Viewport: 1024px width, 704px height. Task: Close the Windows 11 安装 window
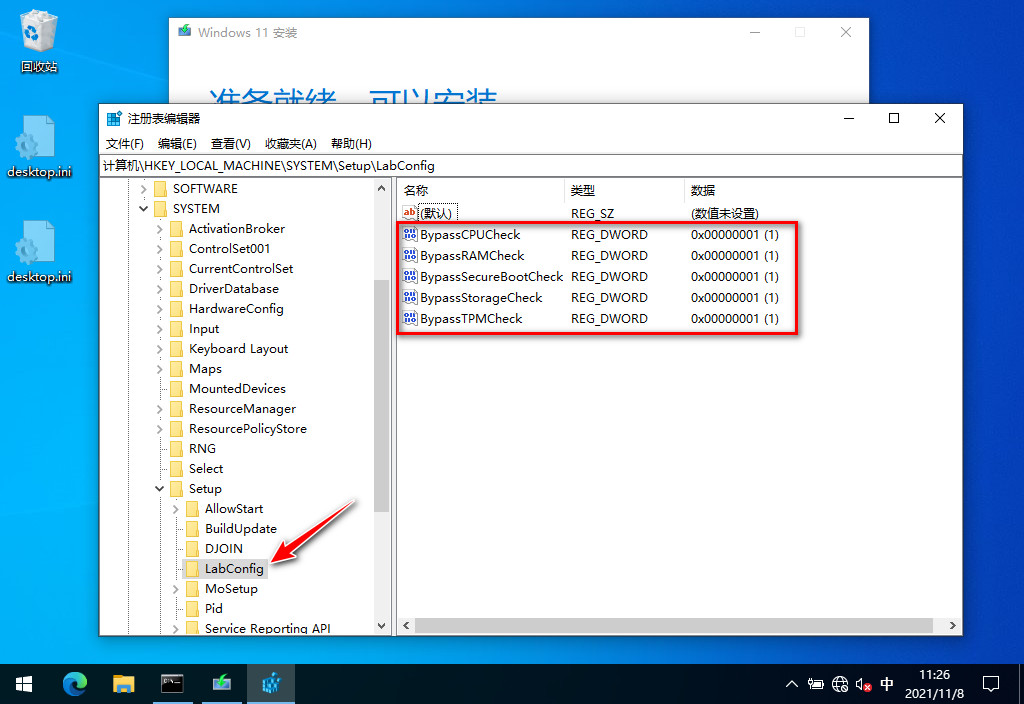pos(846,32)
